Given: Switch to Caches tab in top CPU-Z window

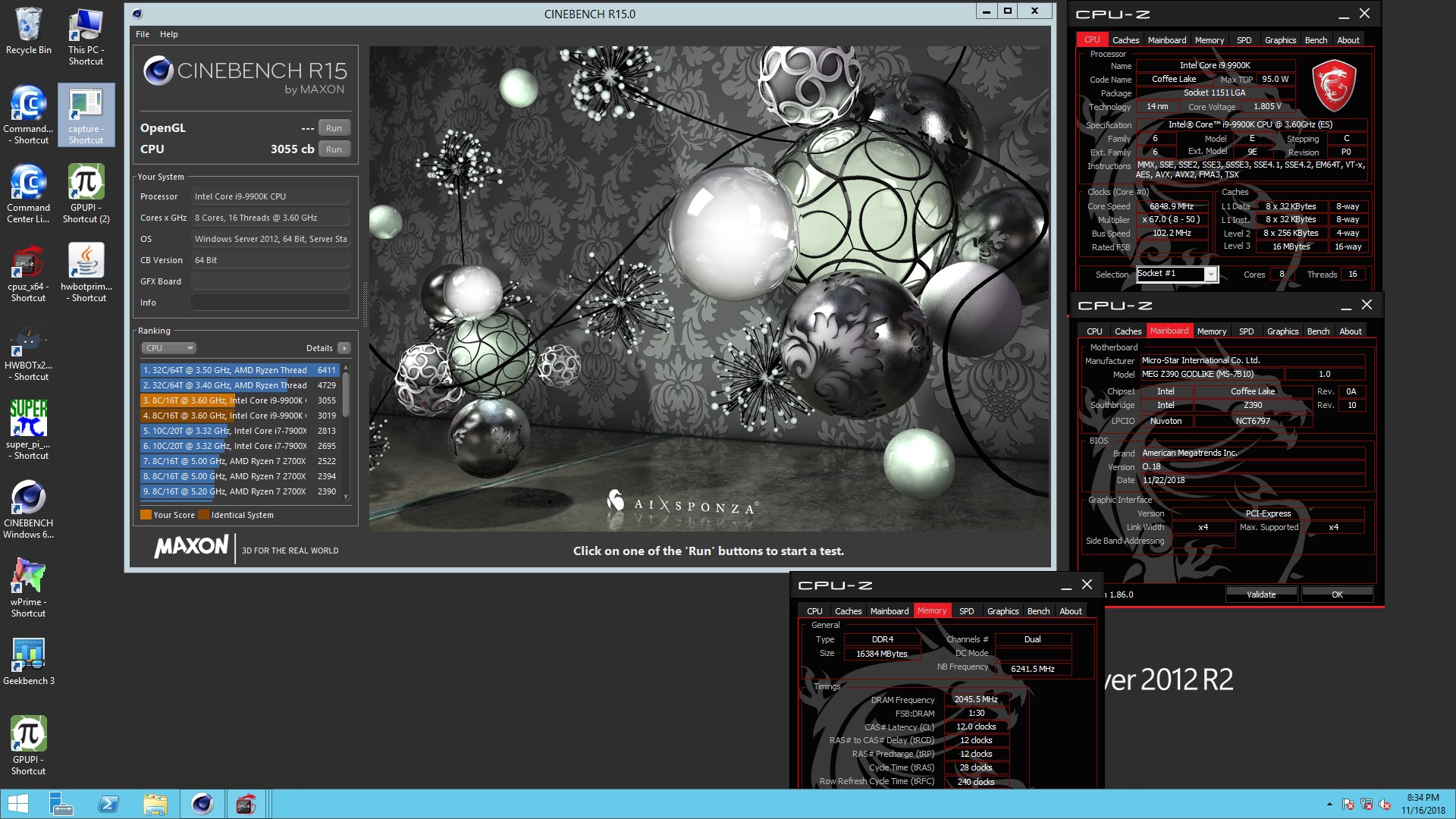Looking at the screenshot, I should click(x=1125, y=40).
